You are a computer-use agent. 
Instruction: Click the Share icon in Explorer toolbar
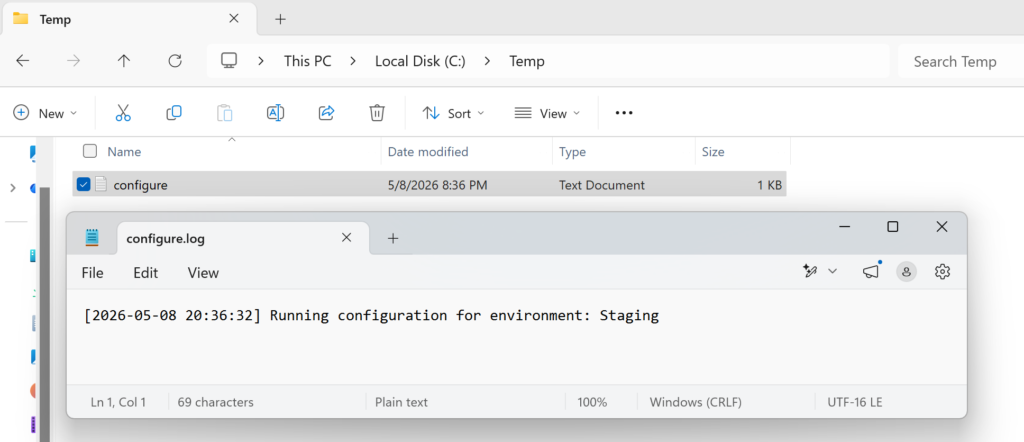pyautogui.click(x=326, y=113)
